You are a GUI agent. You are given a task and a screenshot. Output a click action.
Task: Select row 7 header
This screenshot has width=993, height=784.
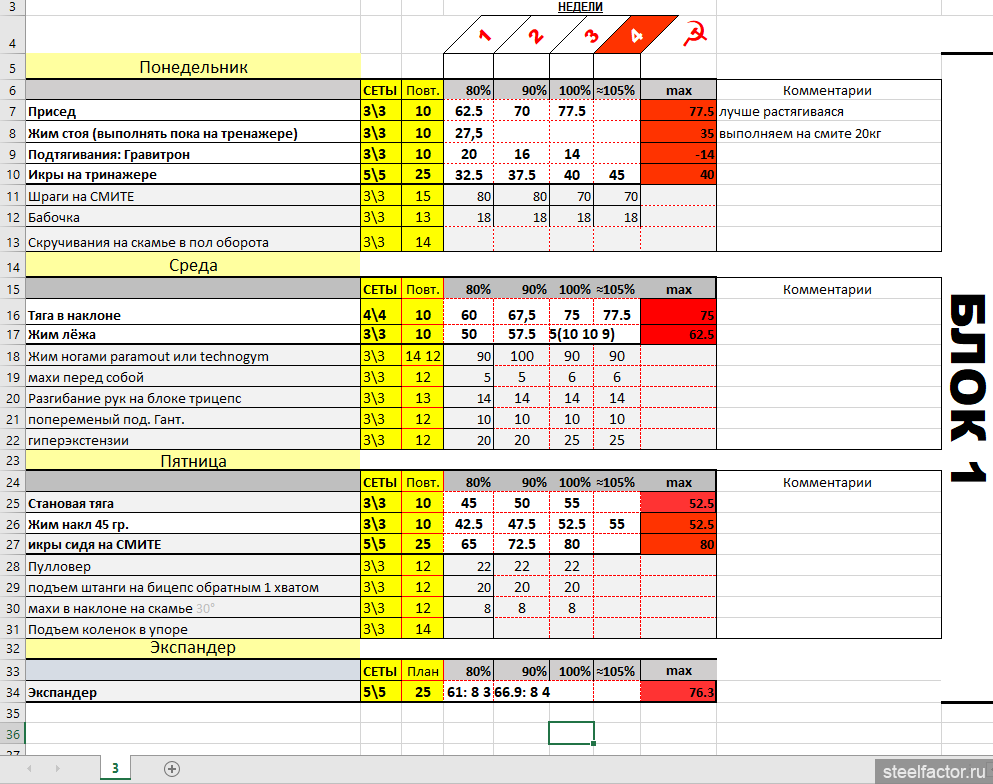[x=12, y=111]
